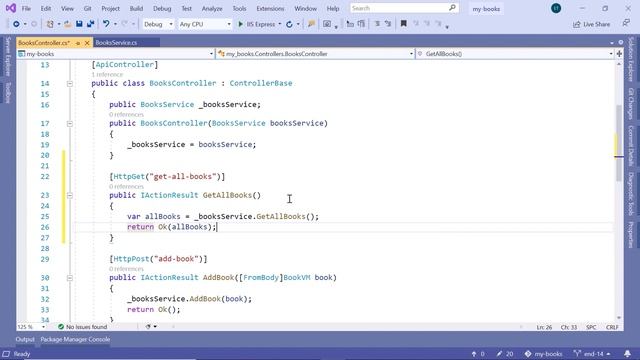Image resolution: width=640 pixels, height=360 pixels.
Task: Open the my_books.Controllers.BooksController type dropdown
Action: click(315, 53)
